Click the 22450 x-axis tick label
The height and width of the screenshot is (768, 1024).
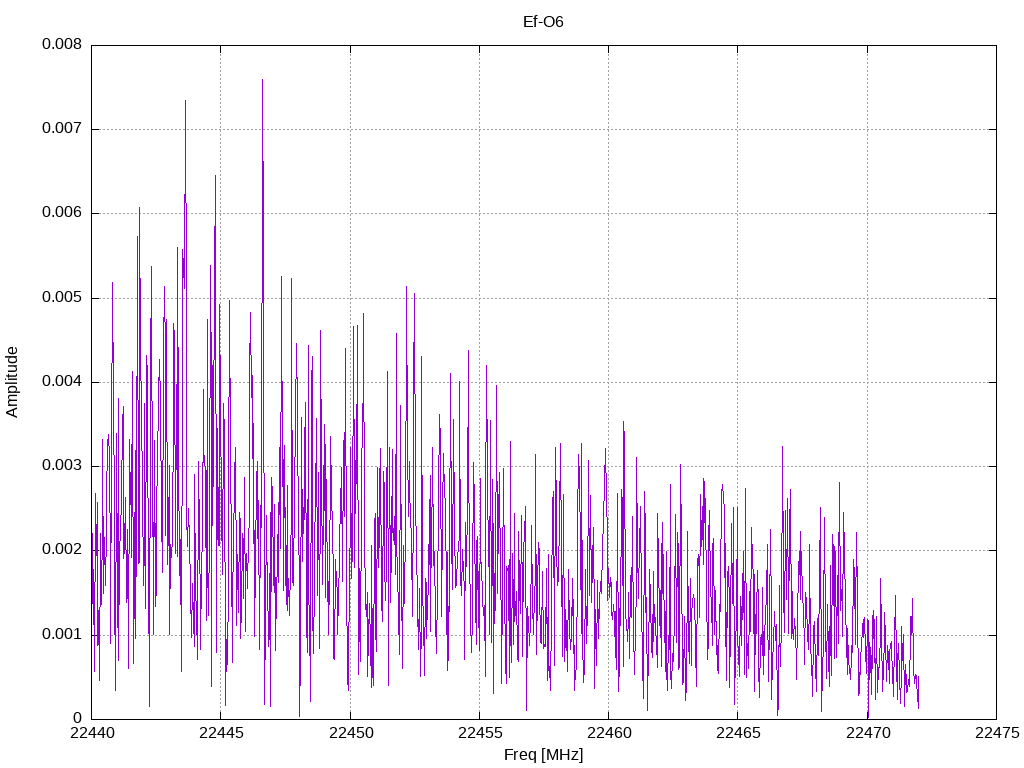[351, 733]
